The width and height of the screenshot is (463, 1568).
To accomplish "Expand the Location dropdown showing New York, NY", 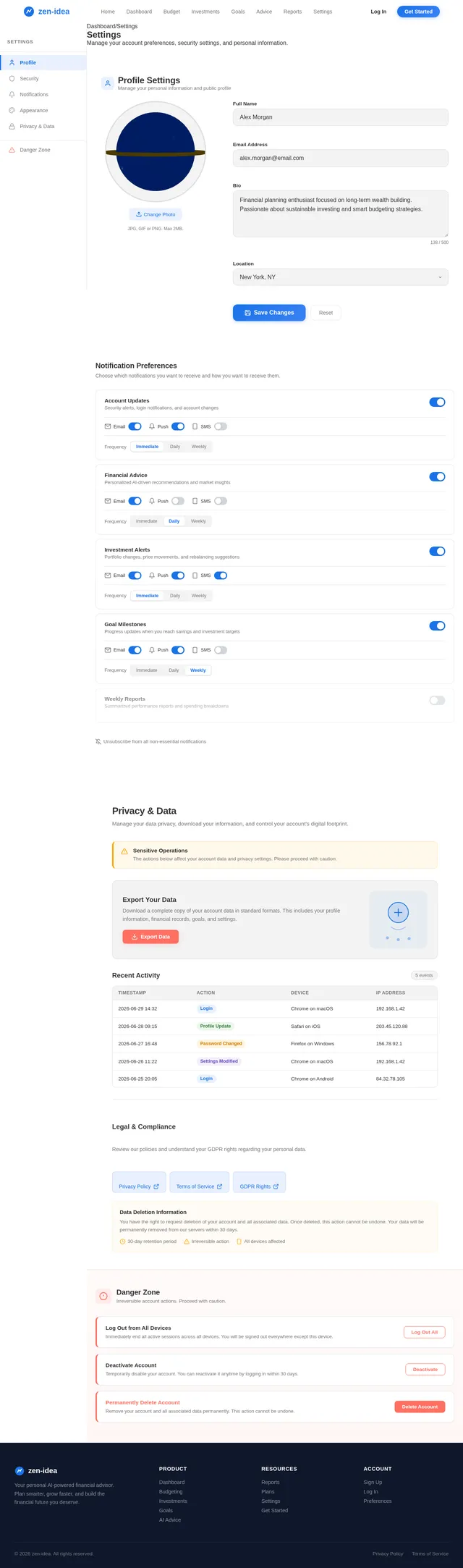I will coord(341,277).
